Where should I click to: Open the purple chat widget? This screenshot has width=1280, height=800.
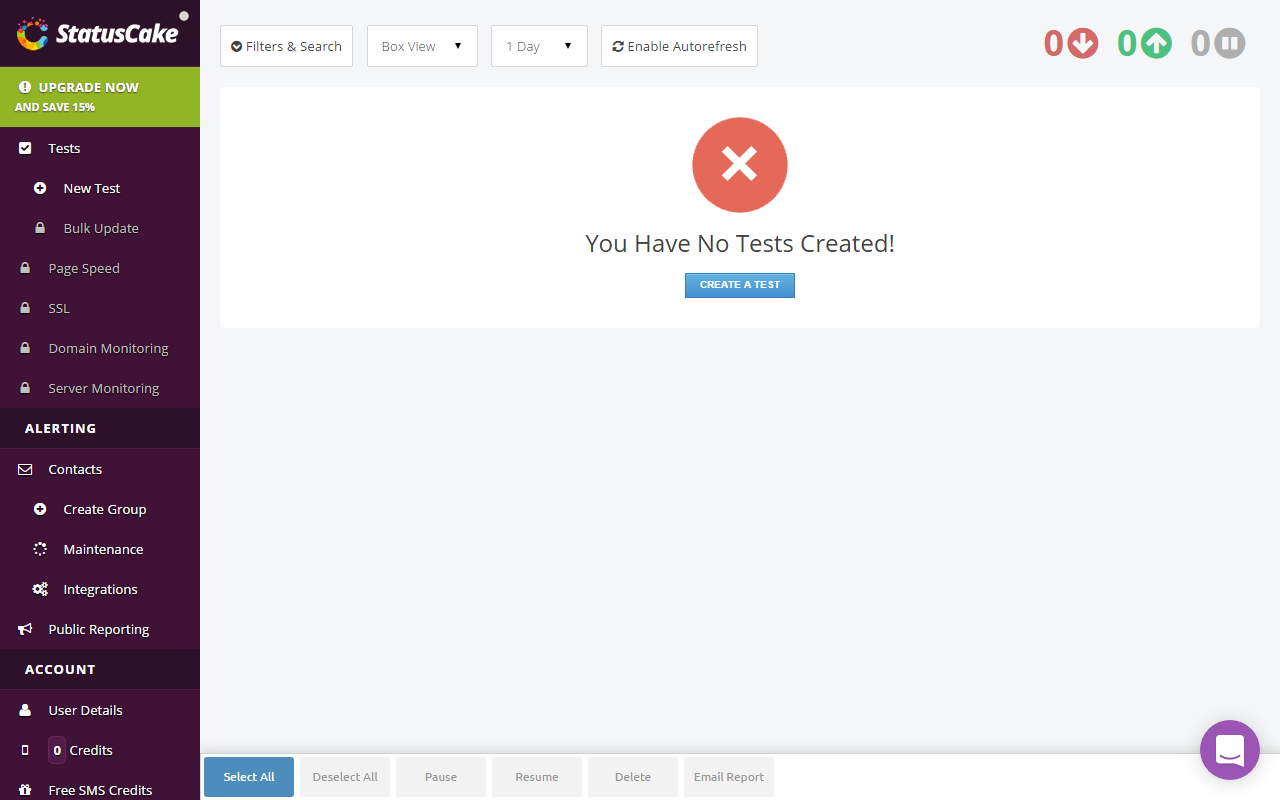pos(1230,750)
